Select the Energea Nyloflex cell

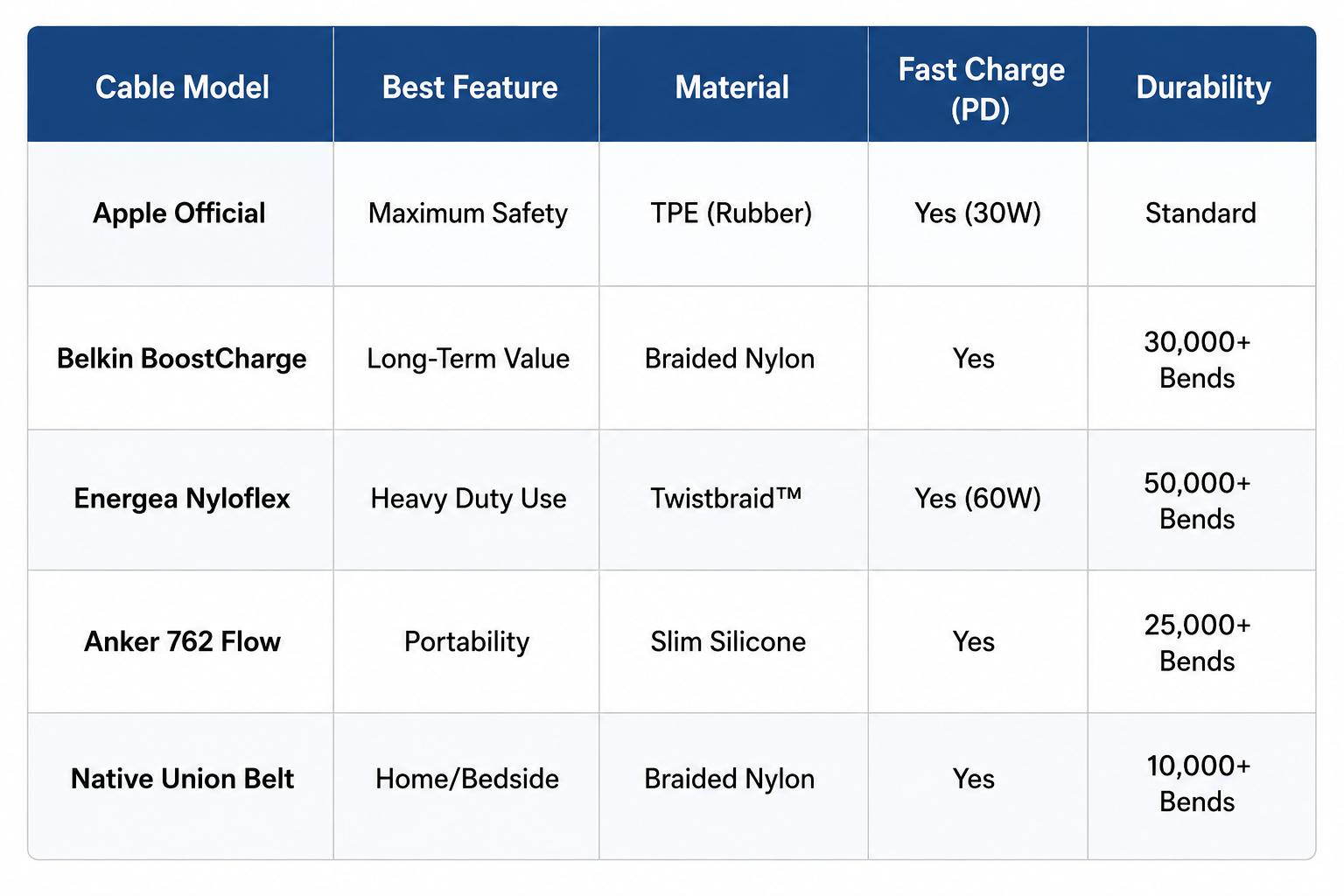click(x=181, y=499)
